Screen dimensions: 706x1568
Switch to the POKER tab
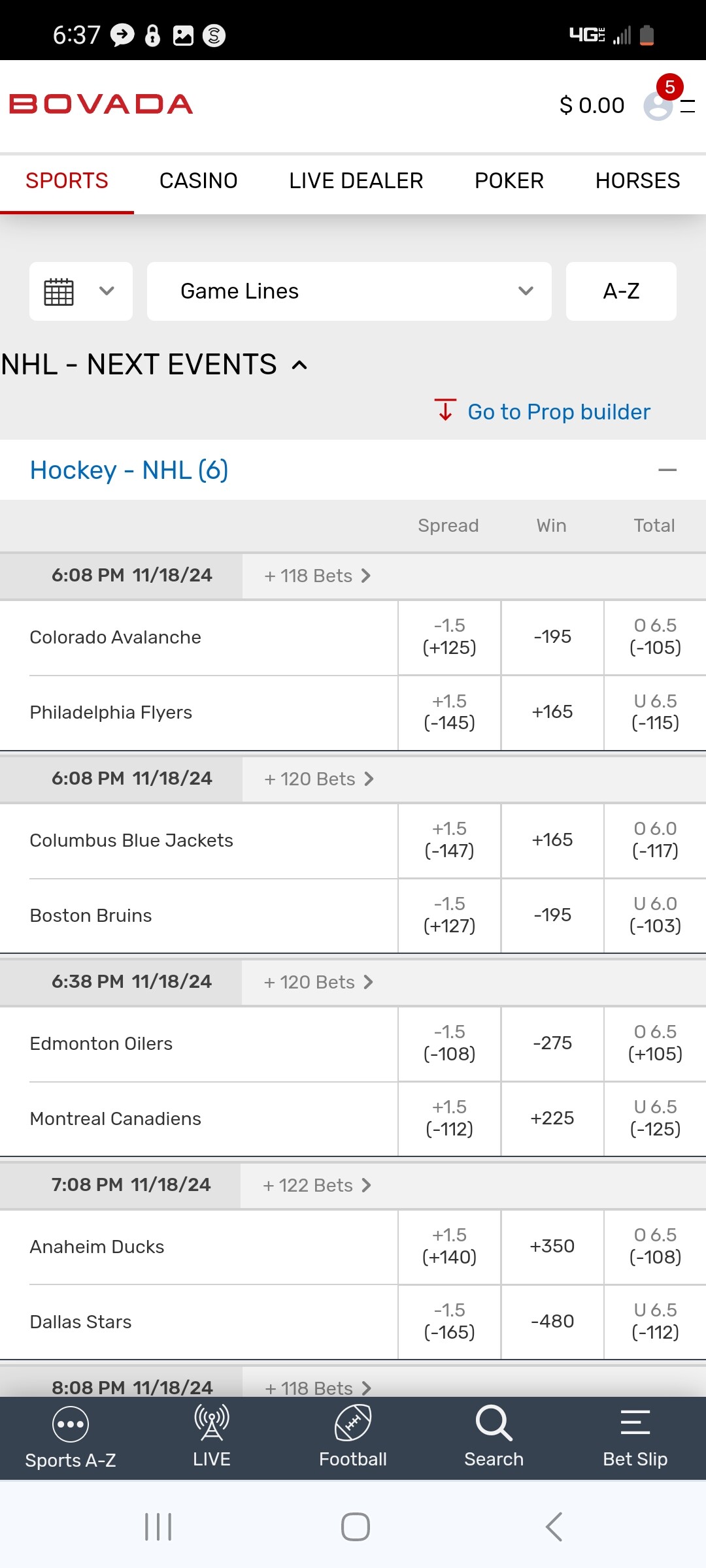pyautogui.click(x=509, y=181)
